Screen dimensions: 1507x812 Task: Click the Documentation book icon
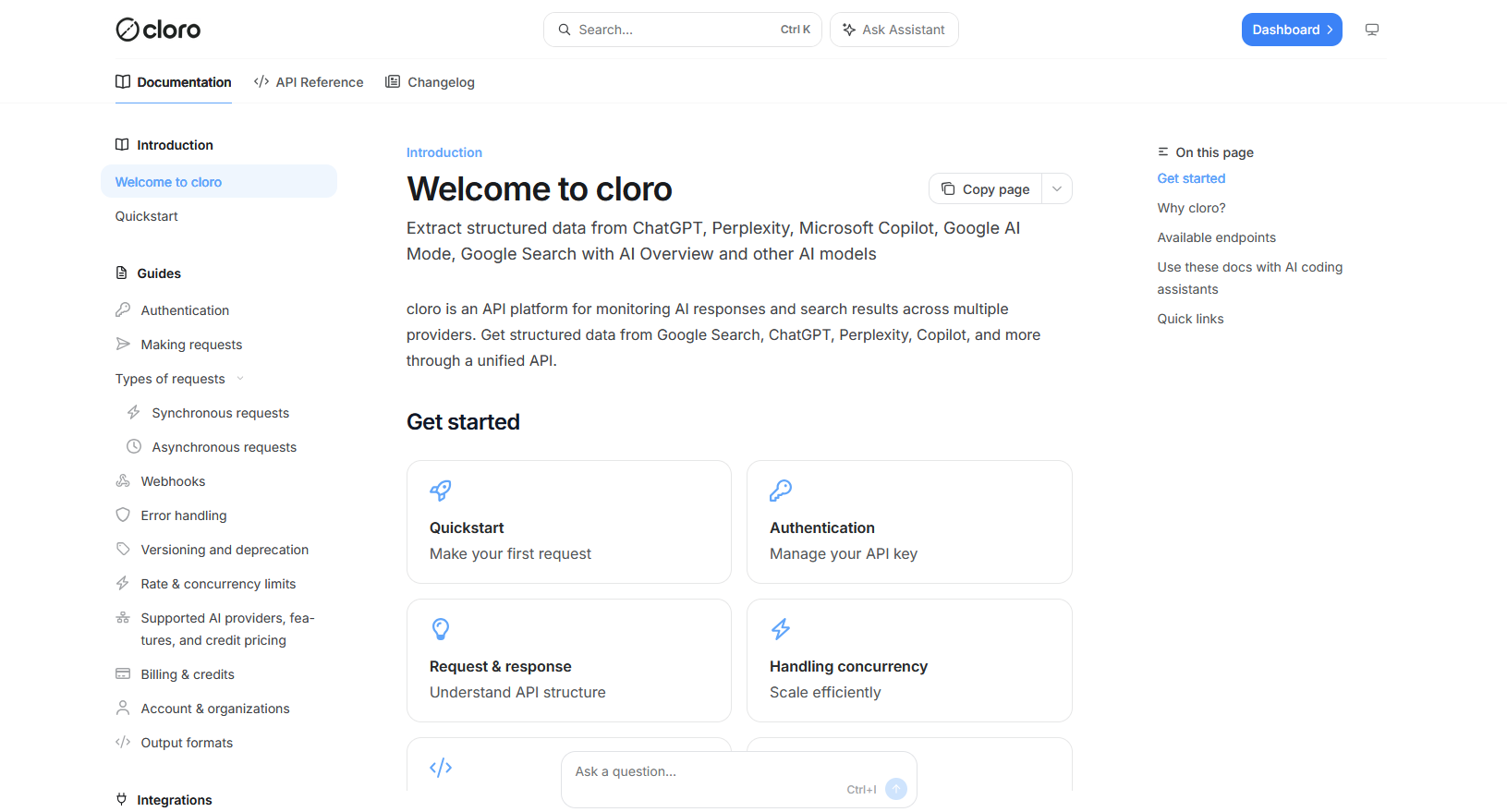pos(123,82)
